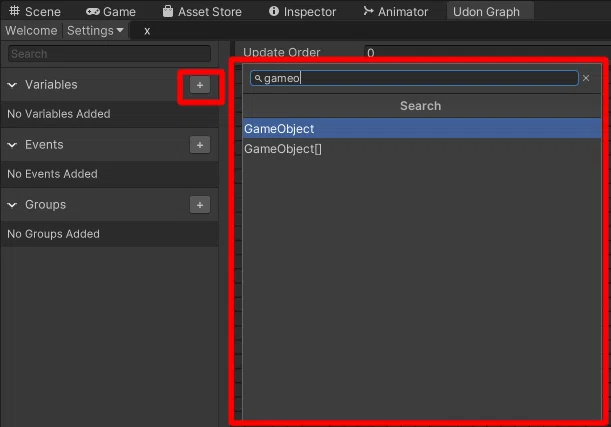Close graph tab with x
This screenshot has width=611, height=427.
[147, 31]
